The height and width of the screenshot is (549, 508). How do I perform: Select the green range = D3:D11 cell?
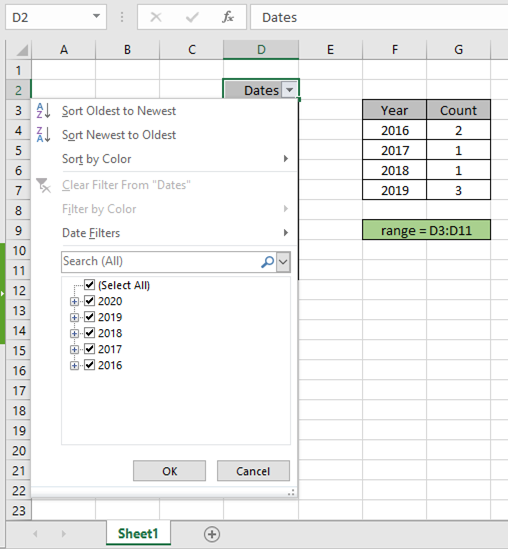point(426,230)
